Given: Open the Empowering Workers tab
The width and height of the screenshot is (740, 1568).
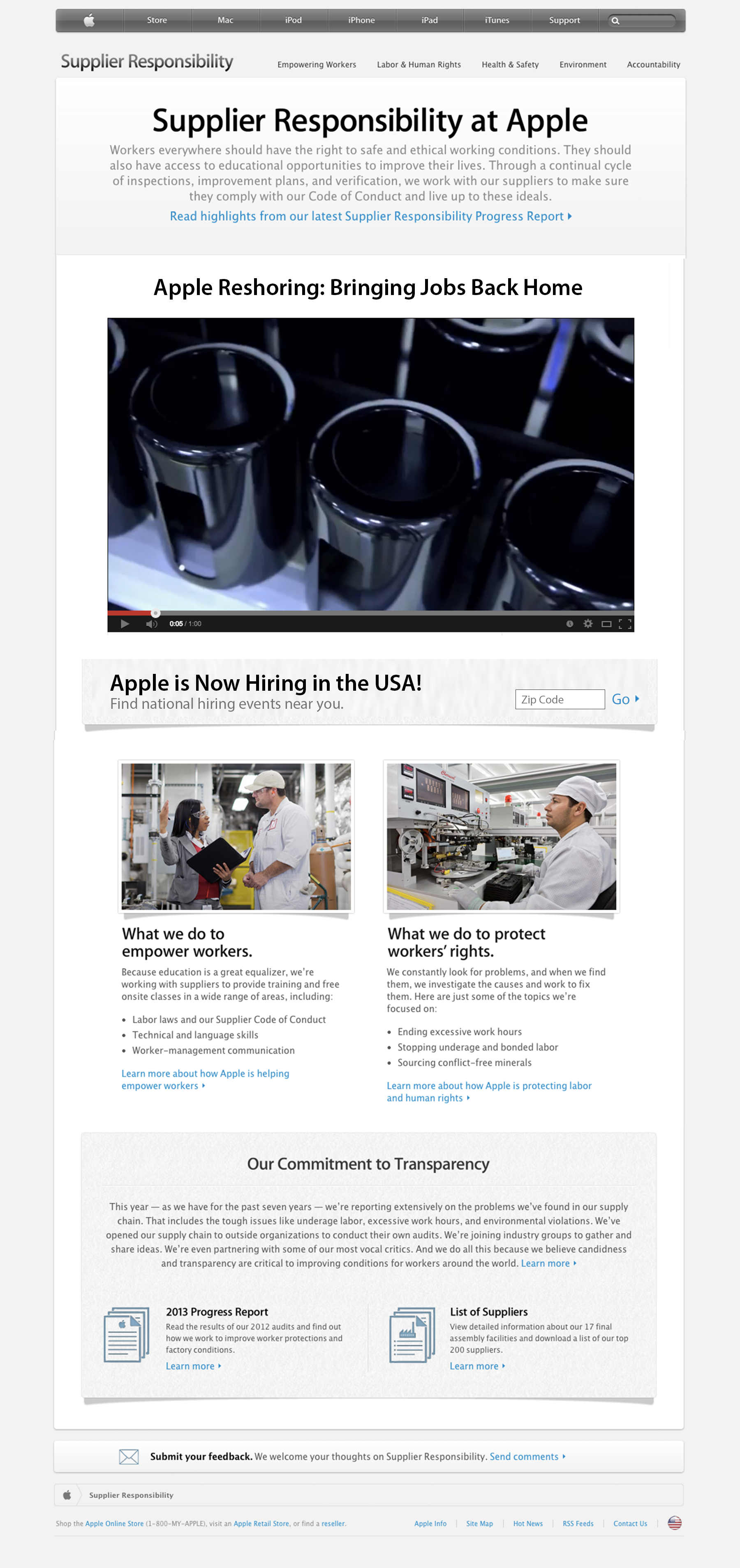Looking at the screenshot, I should coord(317,65).
